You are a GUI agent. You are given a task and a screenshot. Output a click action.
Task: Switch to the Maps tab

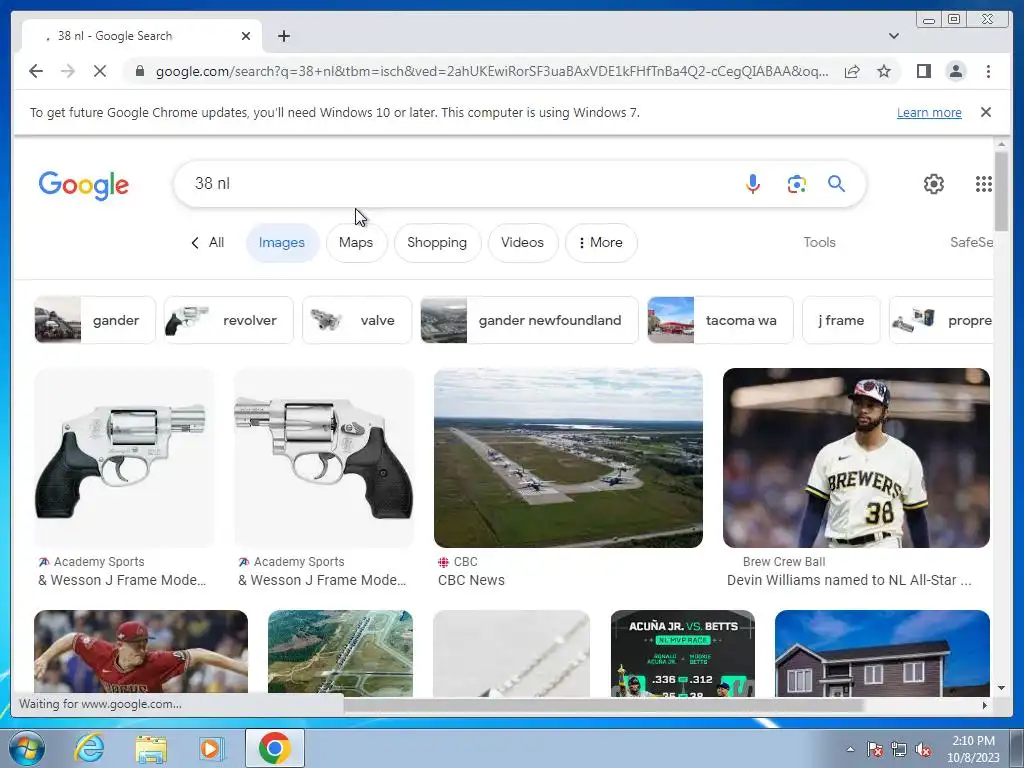[356, 242]
